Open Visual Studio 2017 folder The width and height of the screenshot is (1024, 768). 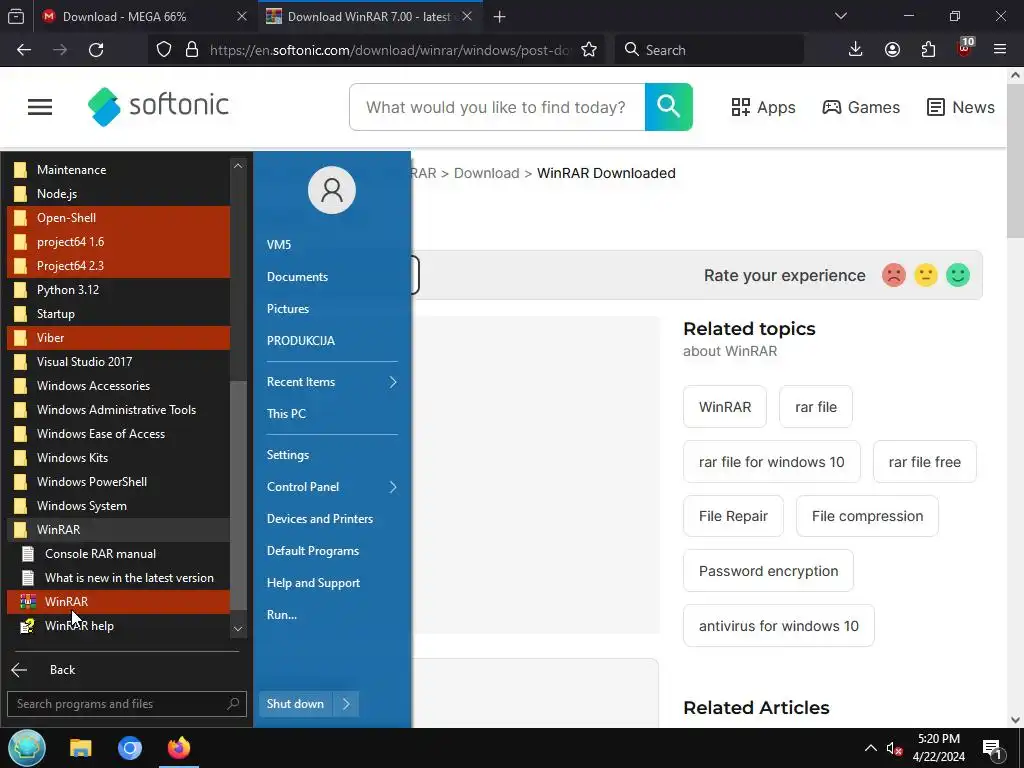(118, 362)
